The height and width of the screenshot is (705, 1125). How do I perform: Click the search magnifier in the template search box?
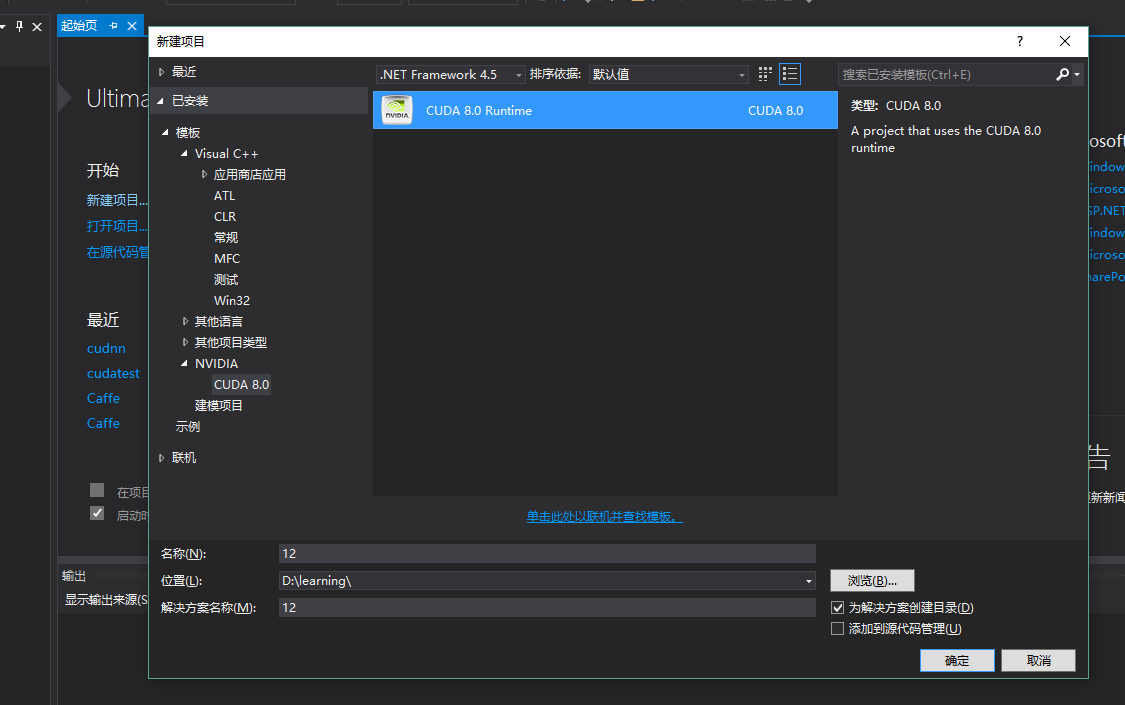(1063, 74)
